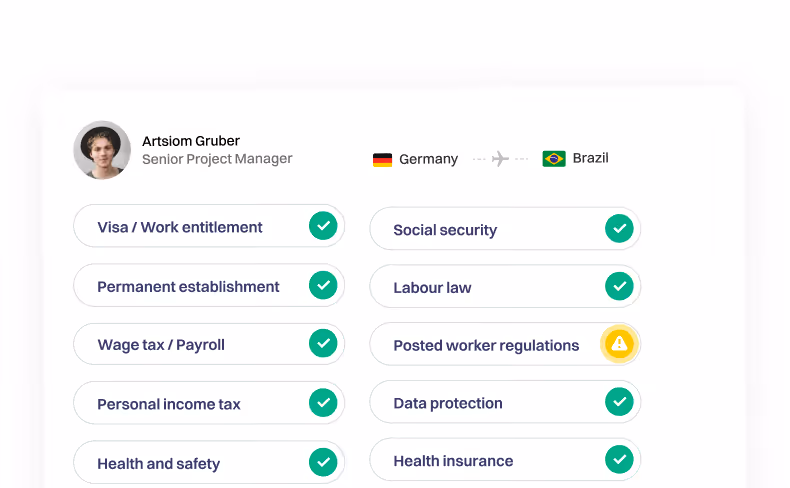Click the Visa / Work entitlement green checkmark
Image resolution: width=790 pixels, height=488 pixels.
click(x=322, y=226)
